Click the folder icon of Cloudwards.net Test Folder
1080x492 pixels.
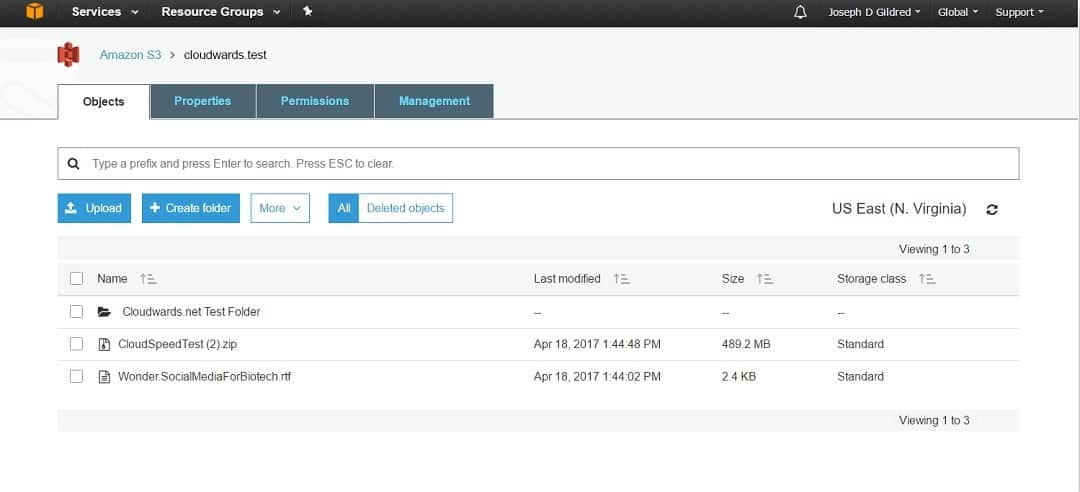[104, 312]
